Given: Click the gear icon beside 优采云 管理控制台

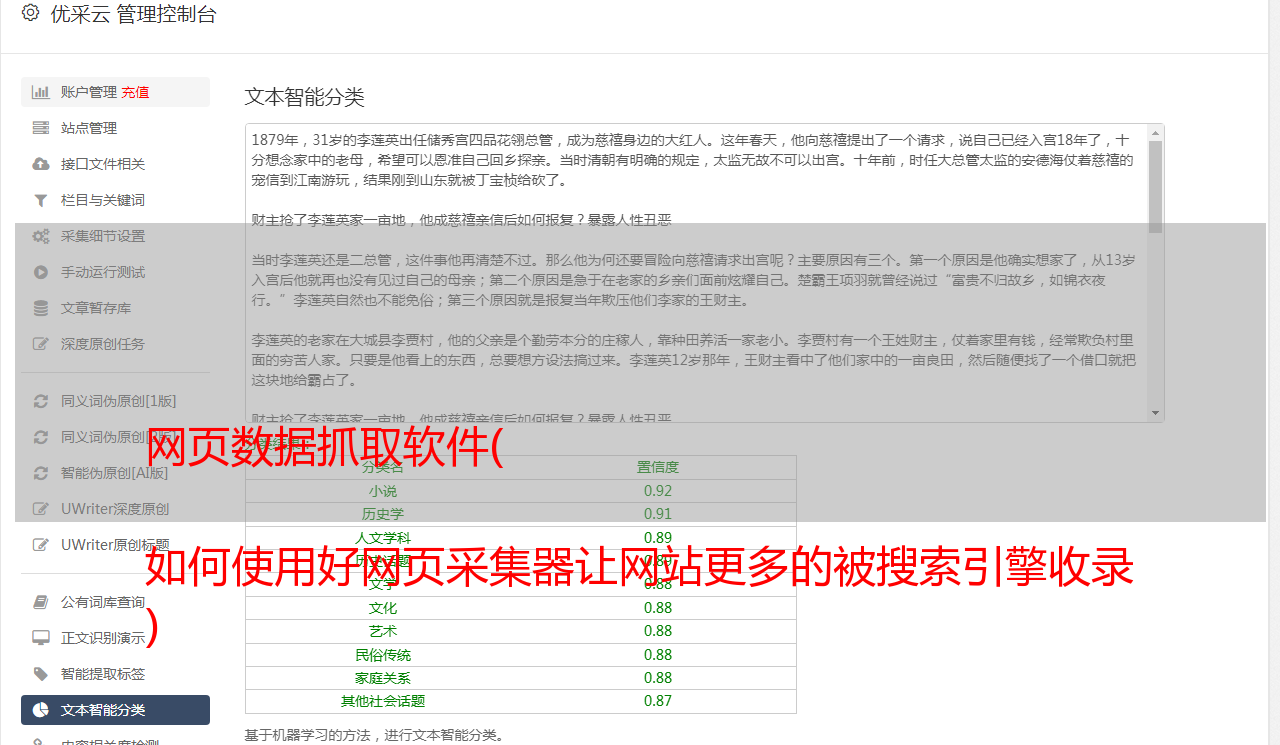Looking at the screenshot, I should pyautogui.click(x=30, y=13).
